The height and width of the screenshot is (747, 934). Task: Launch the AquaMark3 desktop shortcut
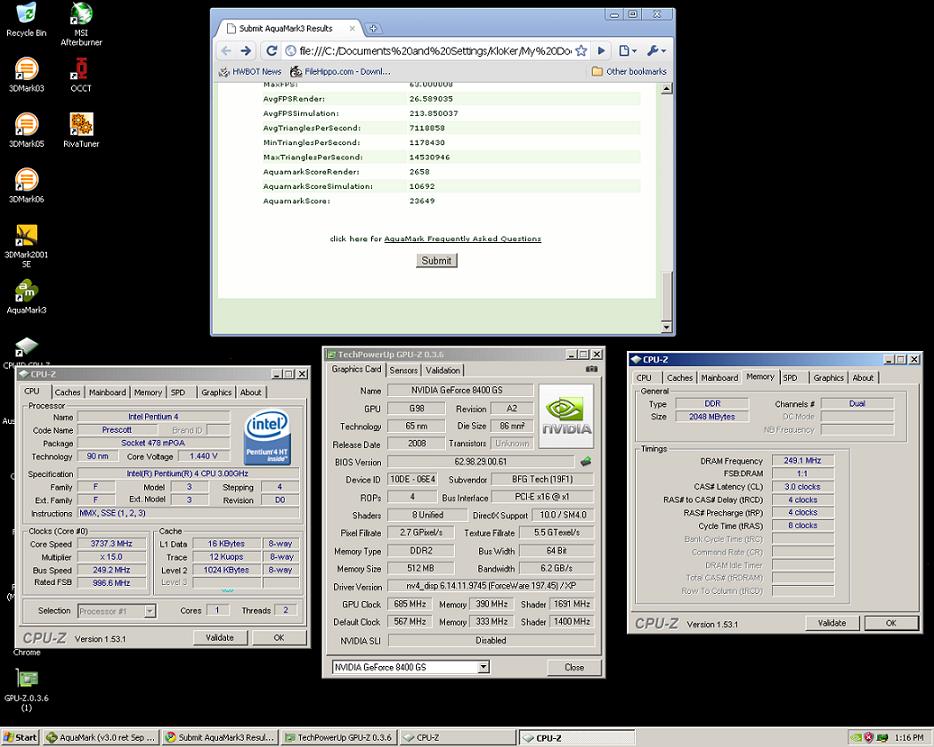tap(26, 296)
